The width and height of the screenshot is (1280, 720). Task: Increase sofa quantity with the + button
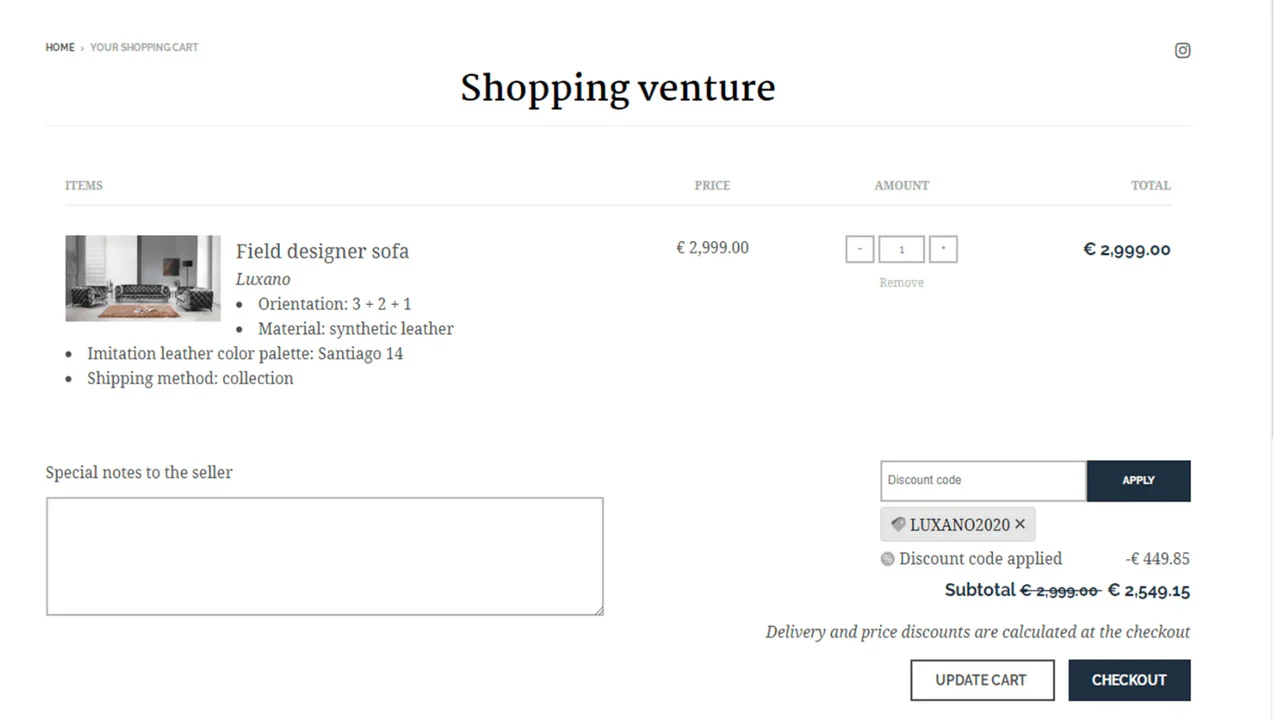point(943,248)
